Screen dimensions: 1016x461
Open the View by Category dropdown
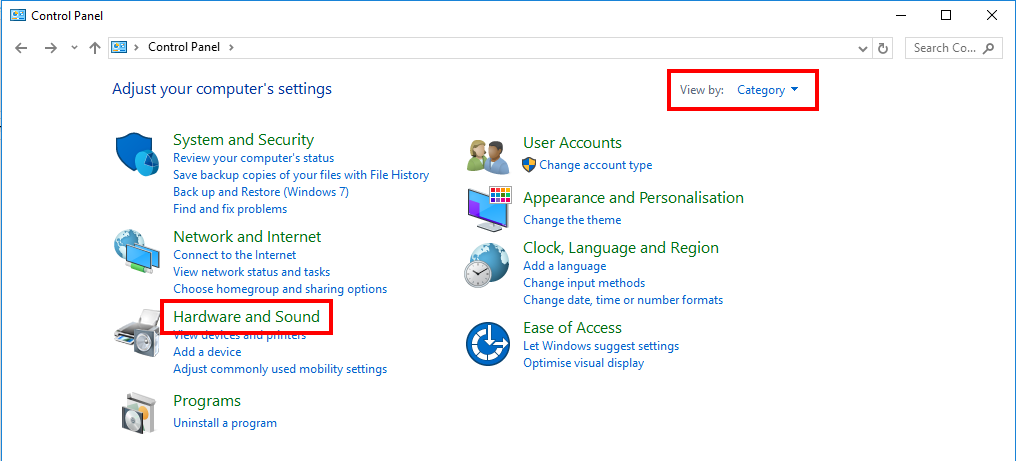tap(767, 90)
